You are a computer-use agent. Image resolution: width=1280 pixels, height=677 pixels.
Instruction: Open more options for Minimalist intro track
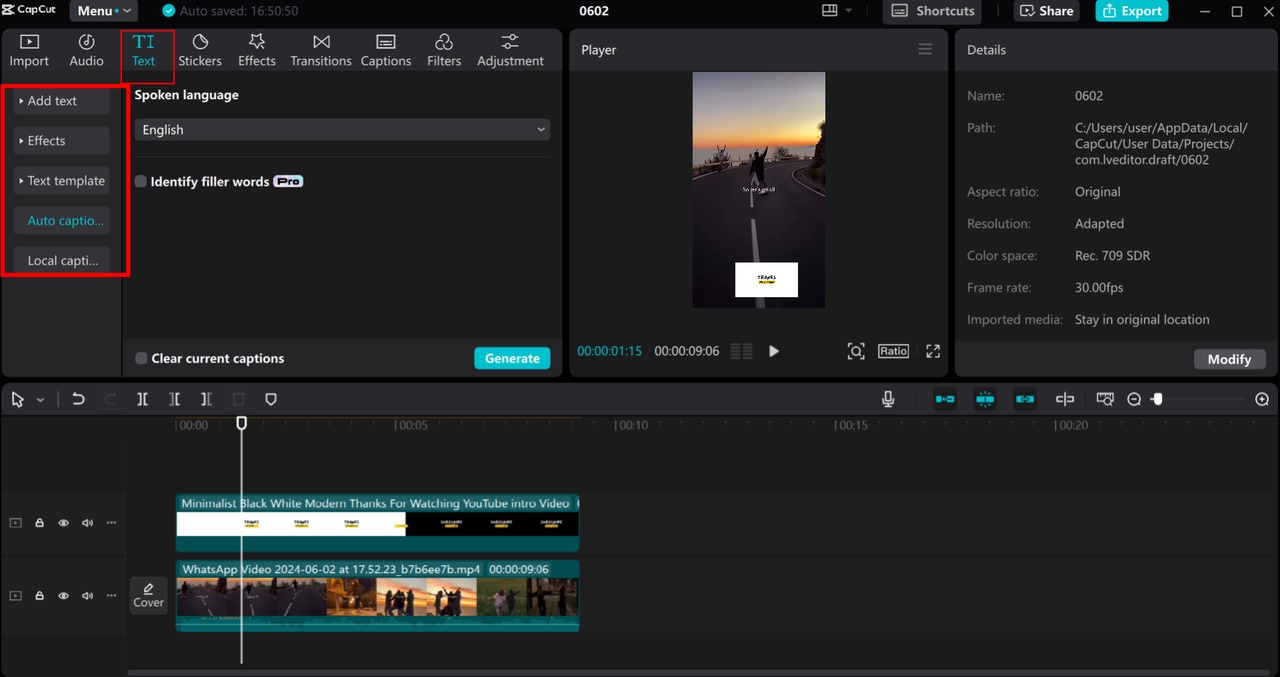(x=111, y=523)
